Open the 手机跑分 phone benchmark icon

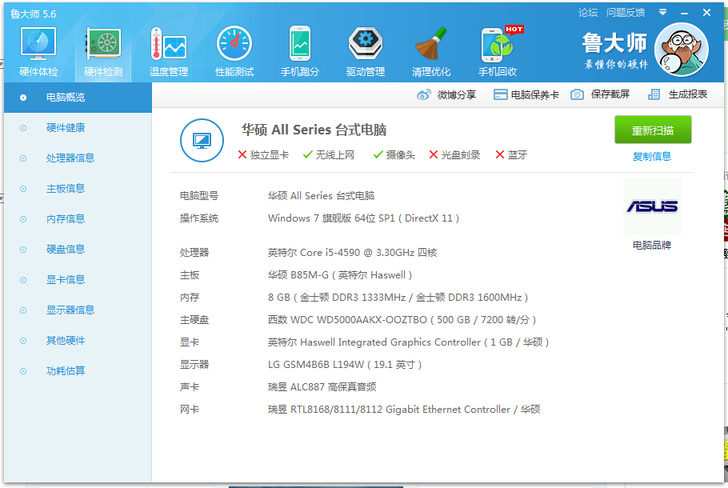coord(300,45)
